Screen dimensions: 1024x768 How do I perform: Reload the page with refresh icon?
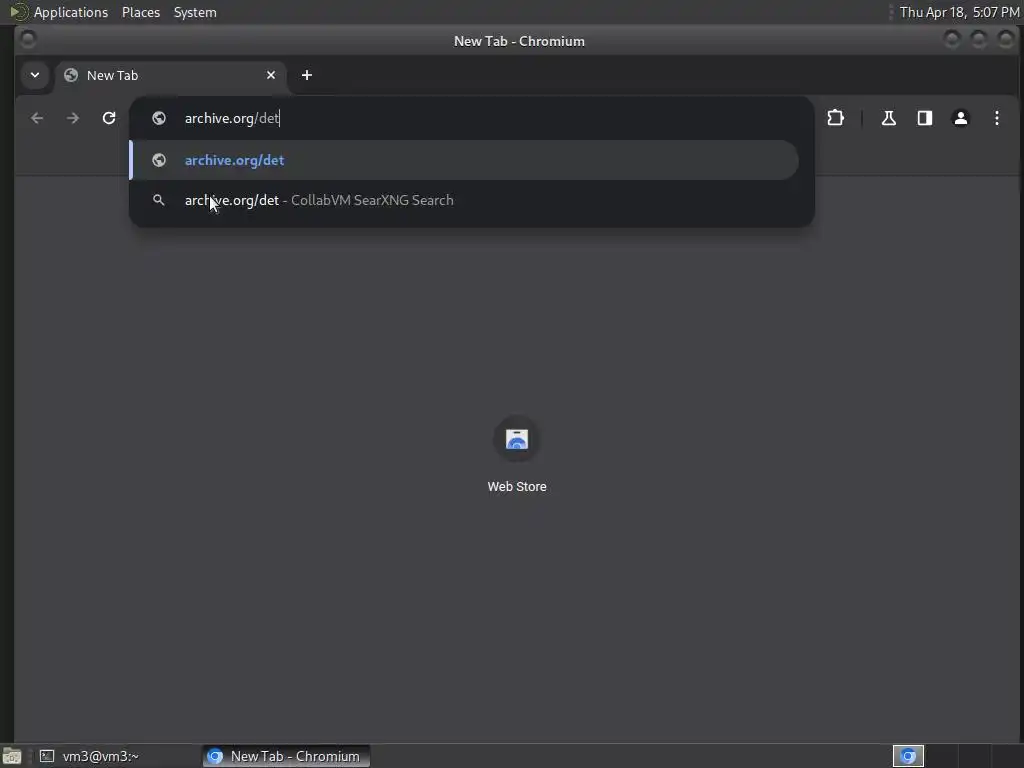pos(109,118)
